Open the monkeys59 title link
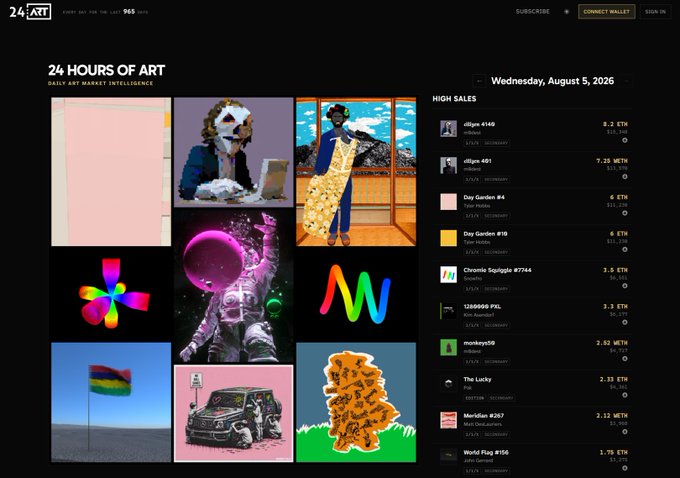 479,343
